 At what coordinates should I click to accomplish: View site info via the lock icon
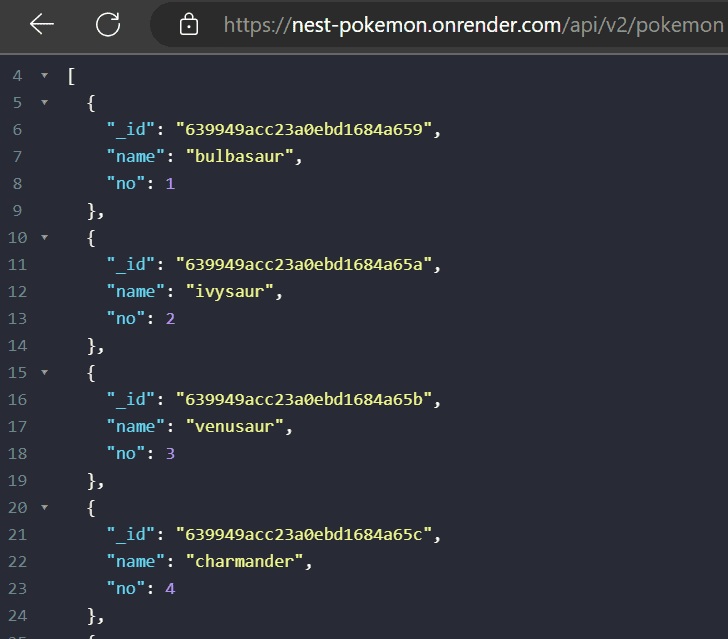click(188, 25)
